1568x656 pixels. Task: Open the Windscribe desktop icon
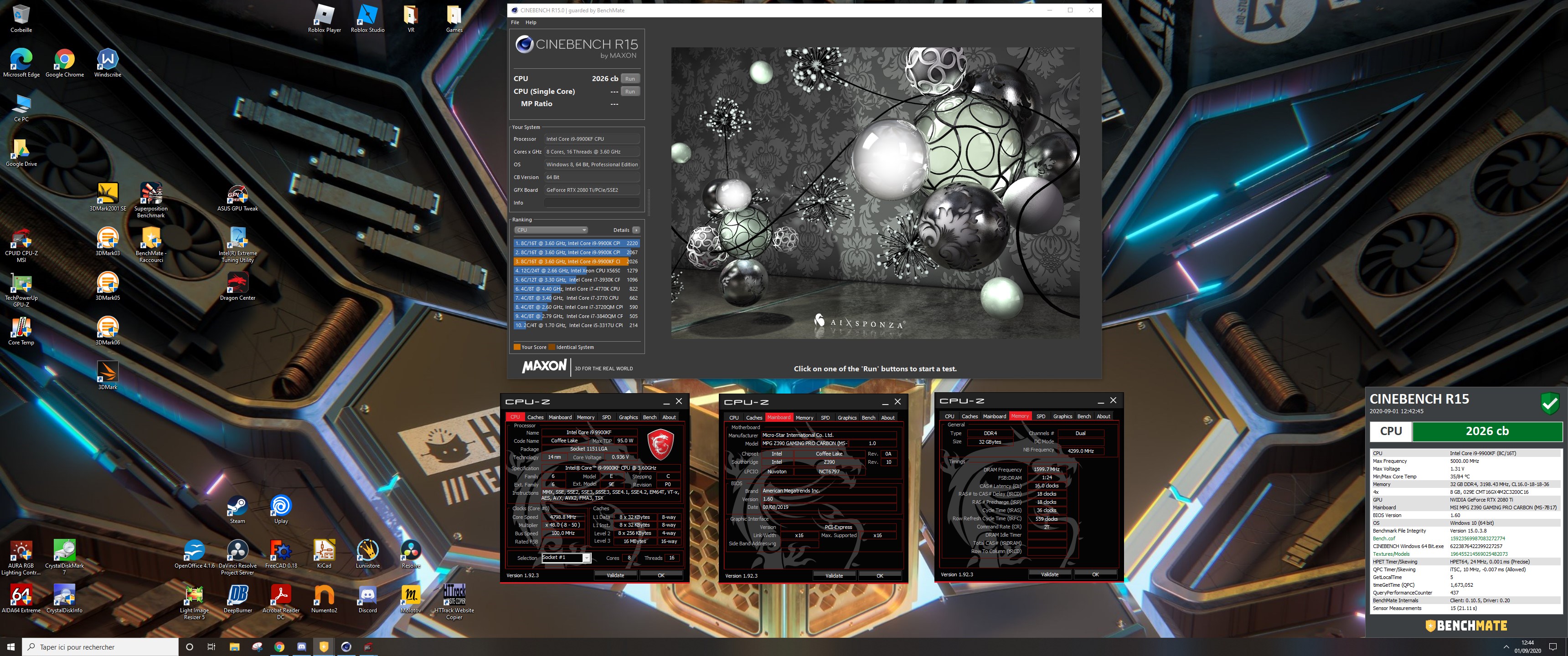[x=108, y=63]
